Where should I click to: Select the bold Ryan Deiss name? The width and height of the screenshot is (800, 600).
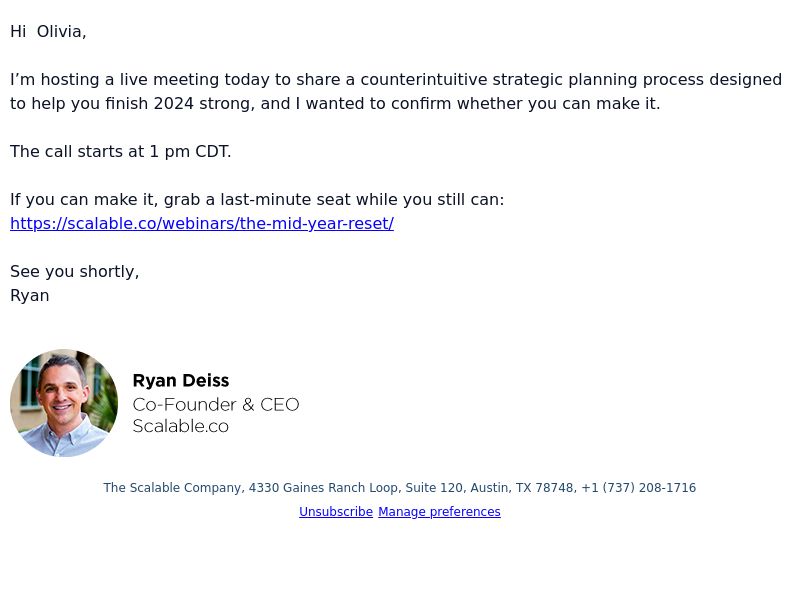181,381
